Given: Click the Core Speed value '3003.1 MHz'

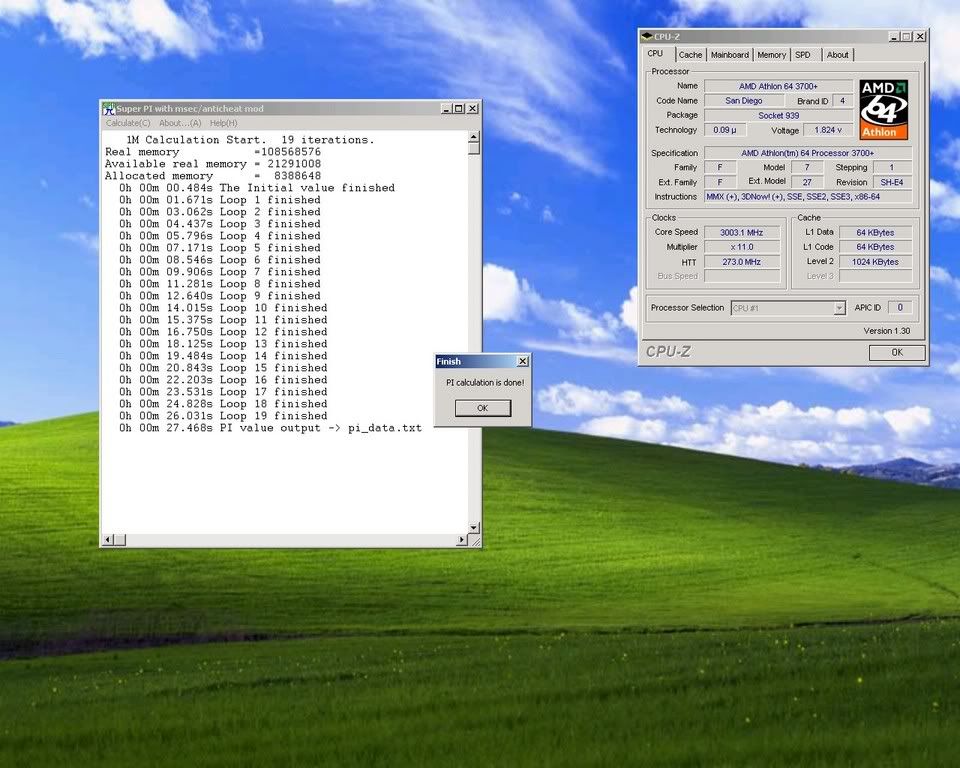Looking at the screenshot, I should coord(742,233).
